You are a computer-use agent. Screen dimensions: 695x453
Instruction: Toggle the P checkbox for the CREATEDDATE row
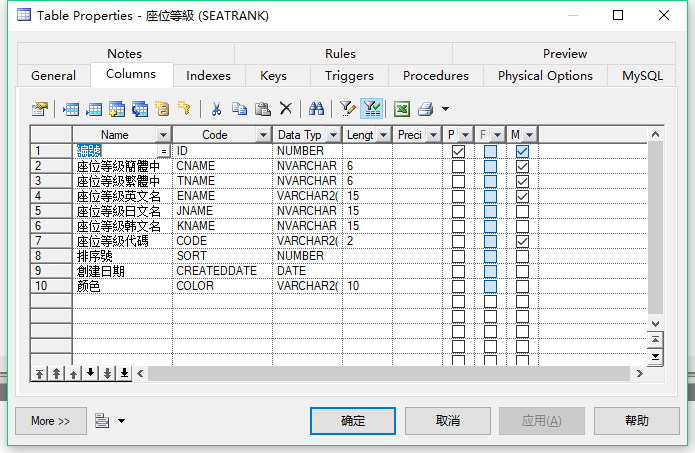pyautogui.click(x=458, y=271)
